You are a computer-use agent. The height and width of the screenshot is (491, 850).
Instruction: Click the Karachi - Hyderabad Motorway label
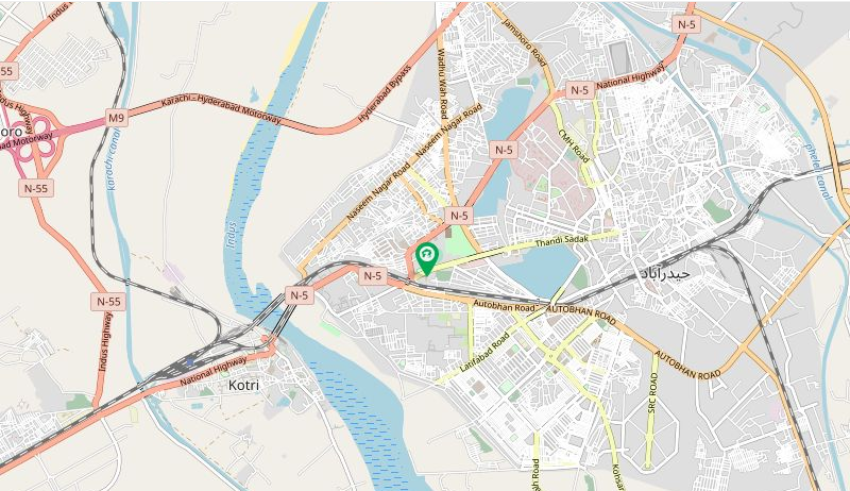pyautogui.click(x=221, y=109)
